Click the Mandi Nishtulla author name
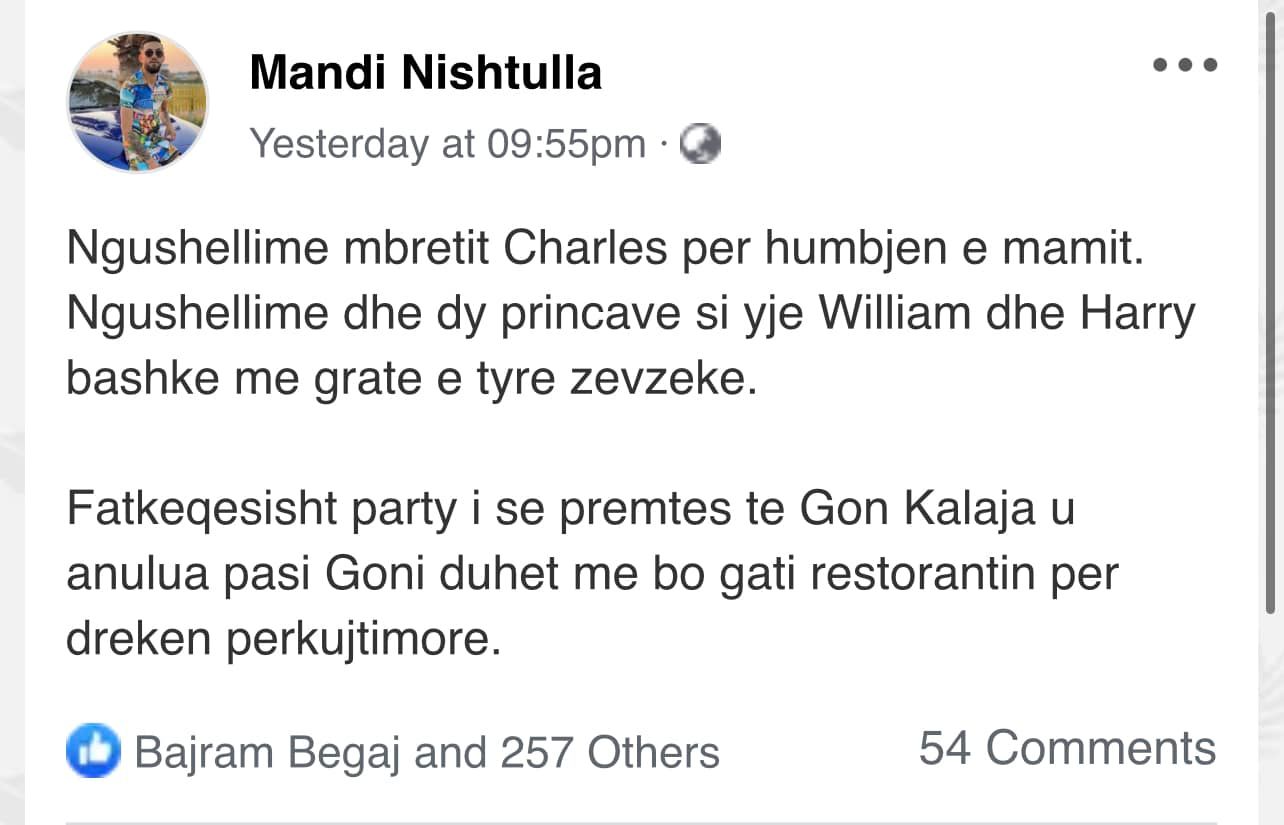The height and width of the screenshot is (825, 1284). point(425,73)
